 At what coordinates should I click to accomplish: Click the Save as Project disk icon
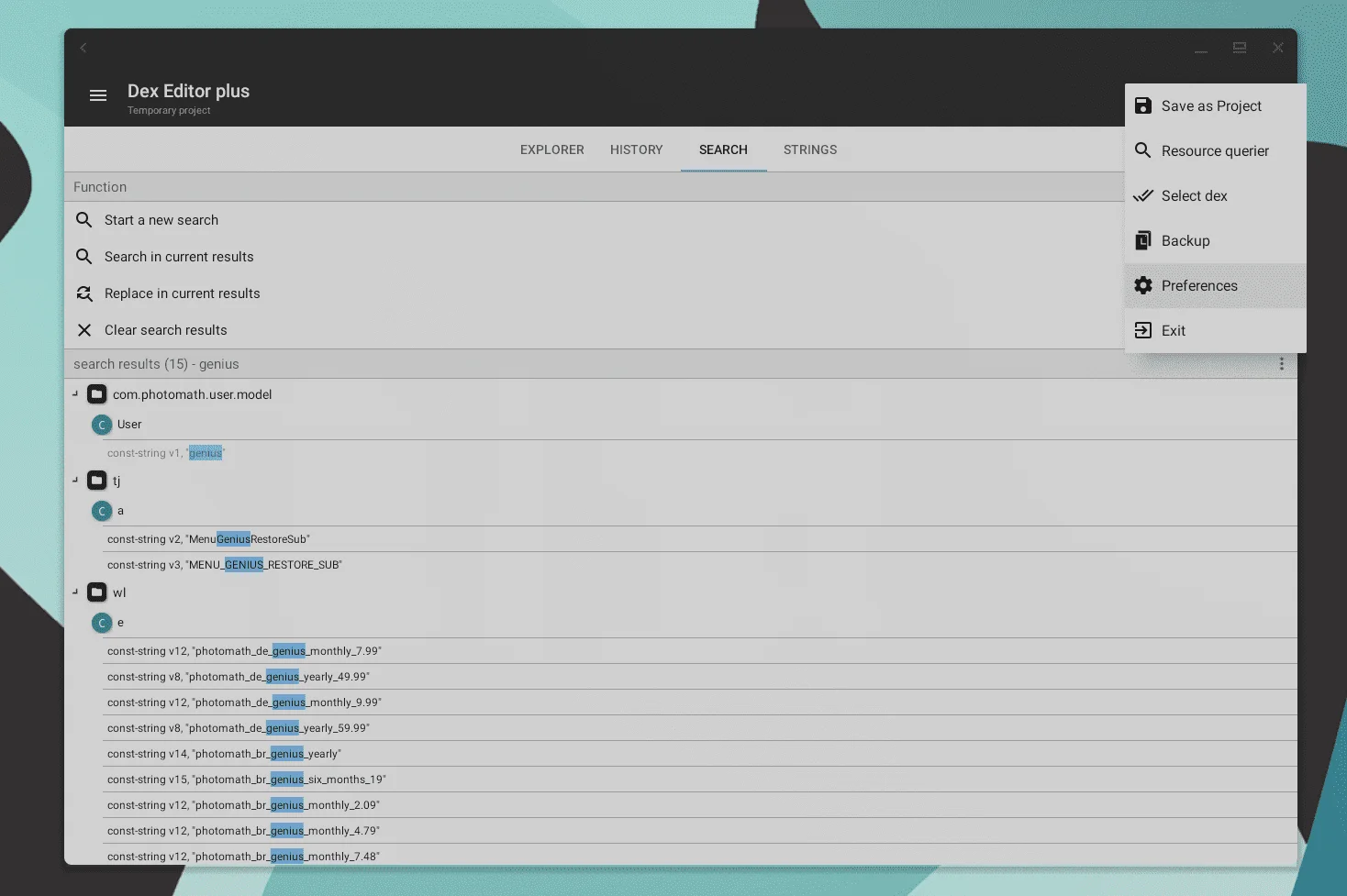[x=1143, y=105]
